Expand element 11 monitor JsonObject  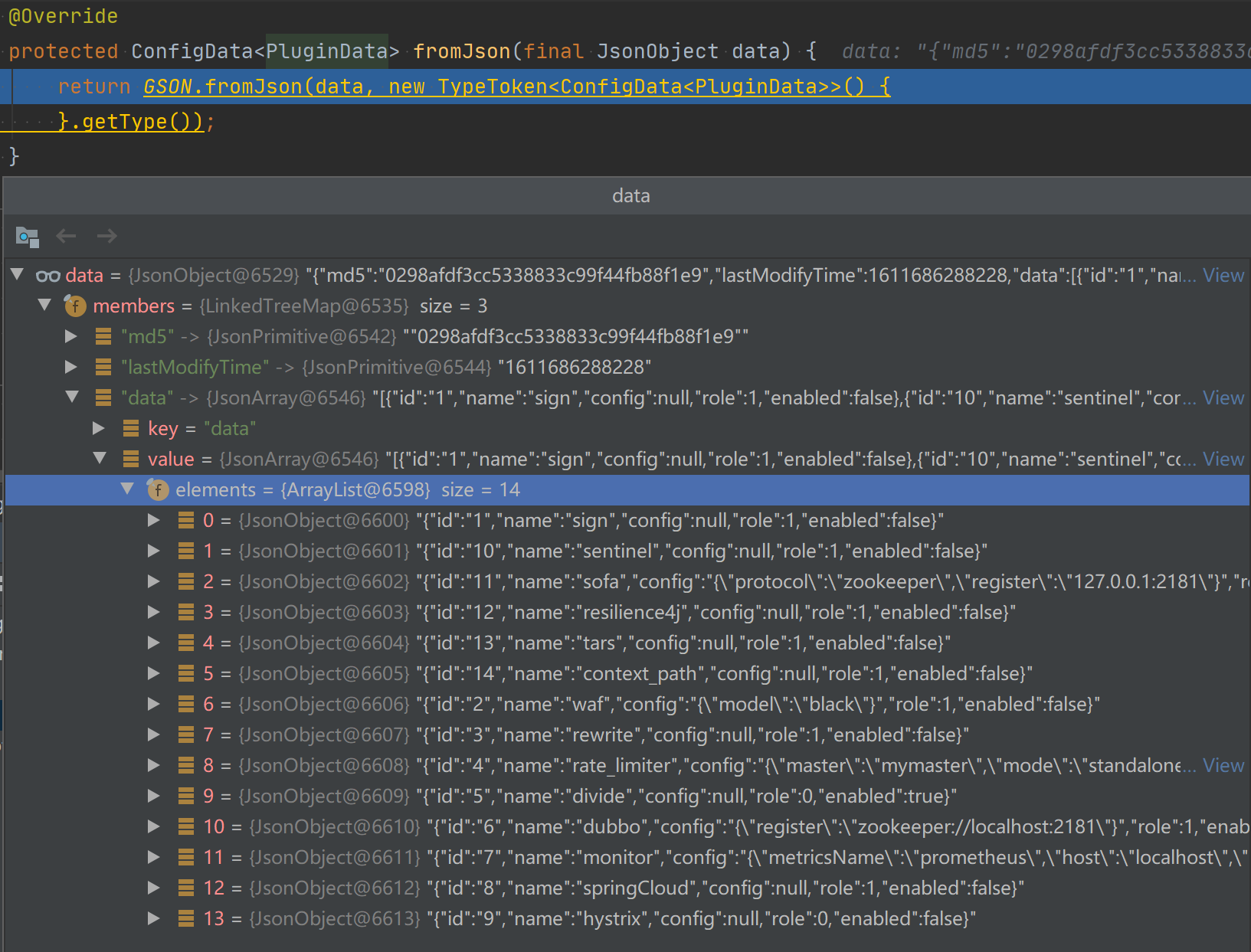pos(154,857)
